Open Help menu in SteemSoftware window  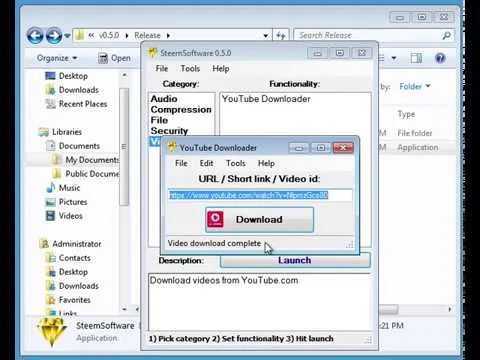(x=221, y=69)
